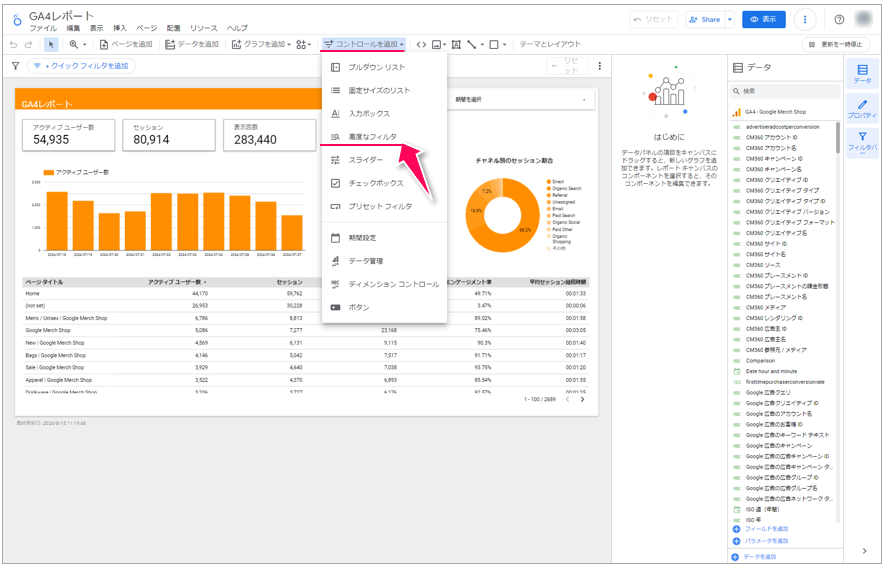Select the pointer selection tool
The height and width of the screenshot is (567, 885).
point(51,44)
